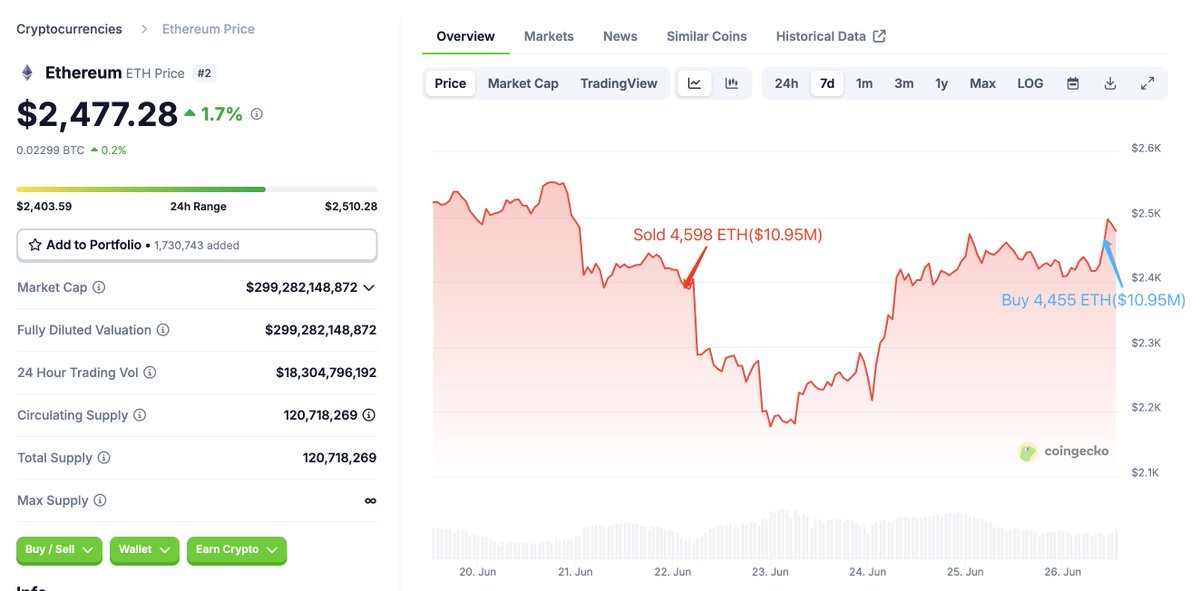Open the Wallet dropdown
Screen dimensions: 1200x591
[145, 550]
